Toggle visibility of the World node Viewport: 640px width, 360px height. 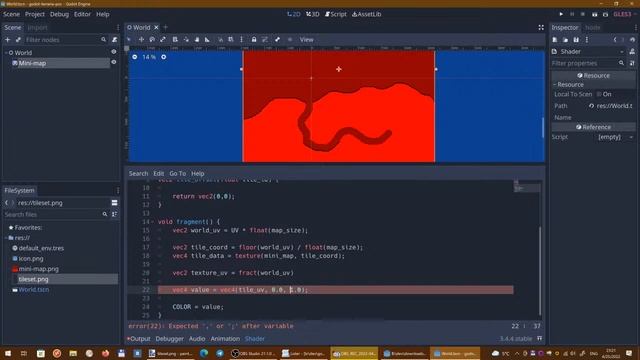pos(114,52)
